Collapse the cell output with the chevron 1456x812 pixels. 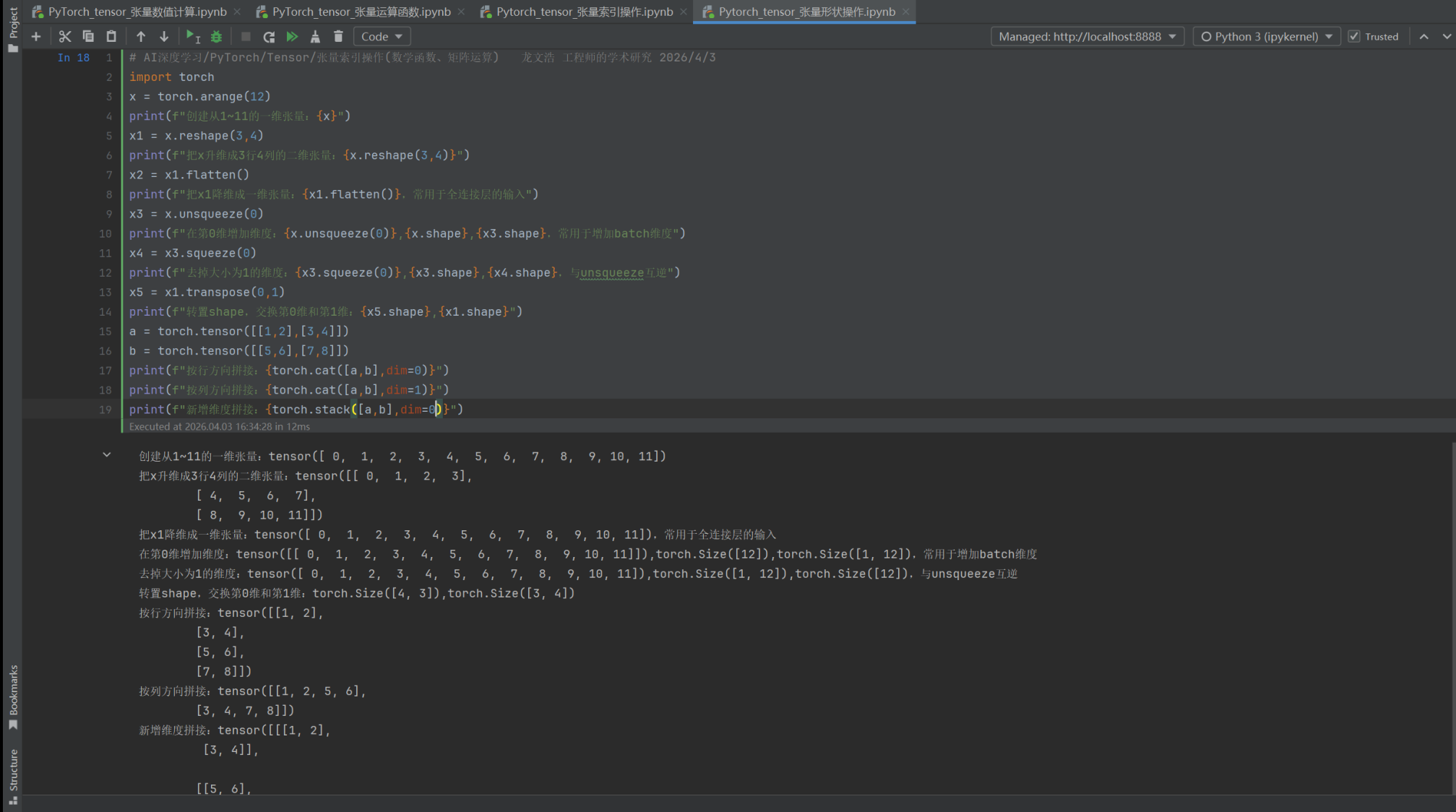tap(107, 455)
